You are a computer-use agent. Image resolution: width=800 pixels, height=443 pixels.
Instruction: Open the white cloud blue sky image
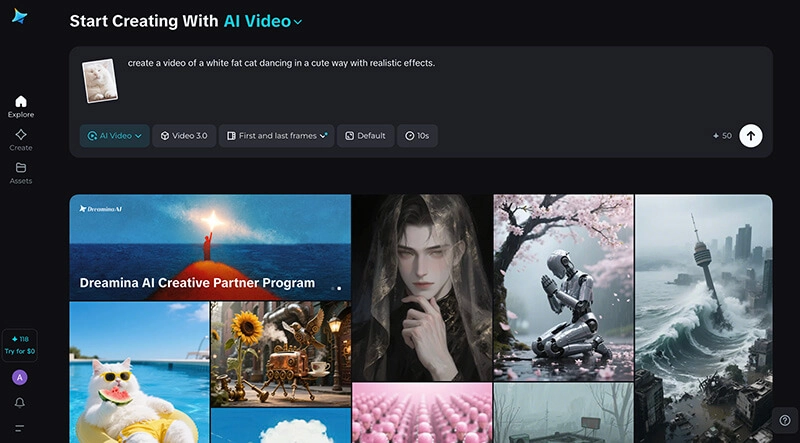tap(281, 426)
